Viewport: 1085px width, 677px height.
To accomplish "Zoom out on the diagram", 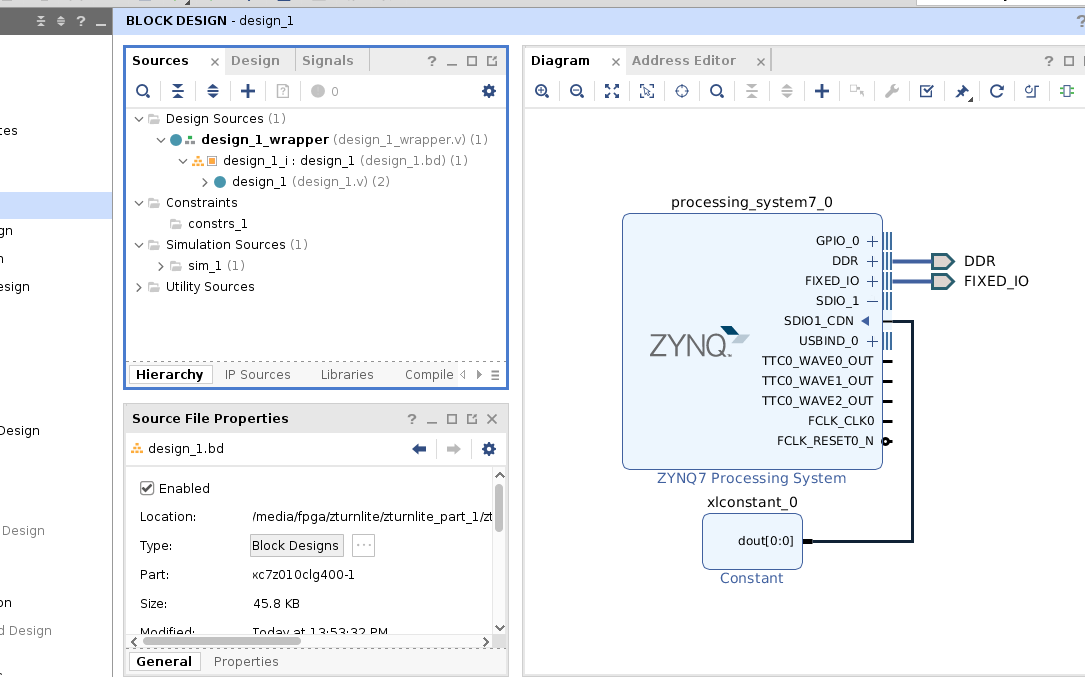I will click(x=576, y=91).
